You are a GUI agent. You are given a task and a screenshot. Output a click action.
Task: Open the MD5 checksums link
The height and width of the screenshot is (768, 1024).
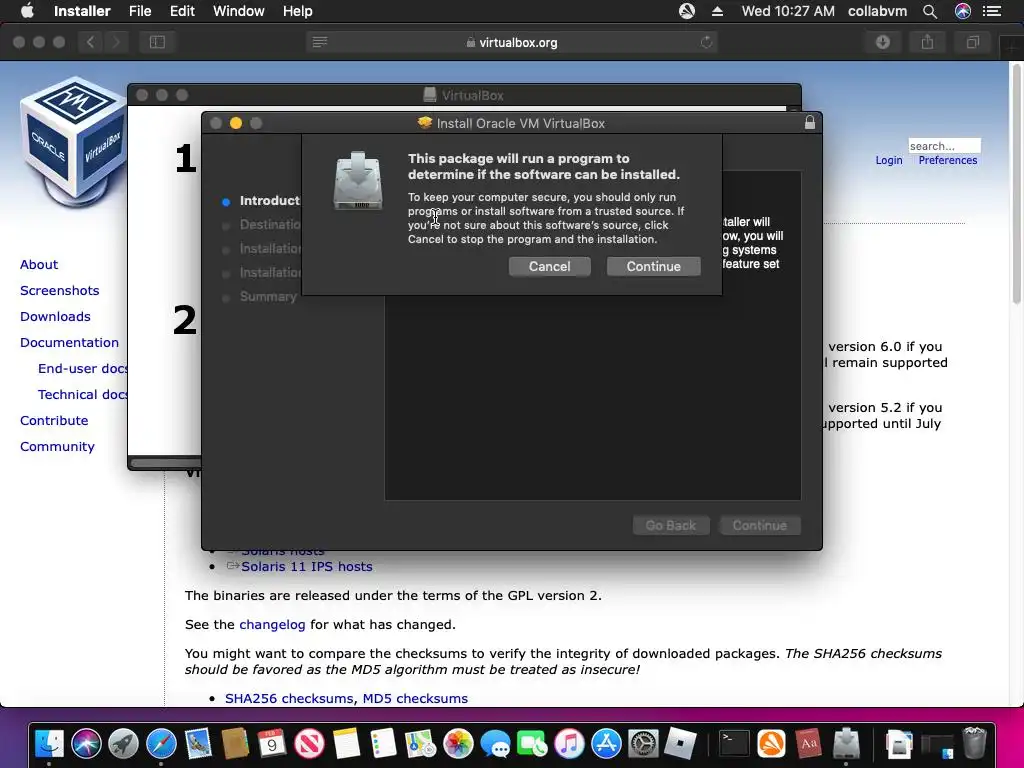tap(415, 699)
